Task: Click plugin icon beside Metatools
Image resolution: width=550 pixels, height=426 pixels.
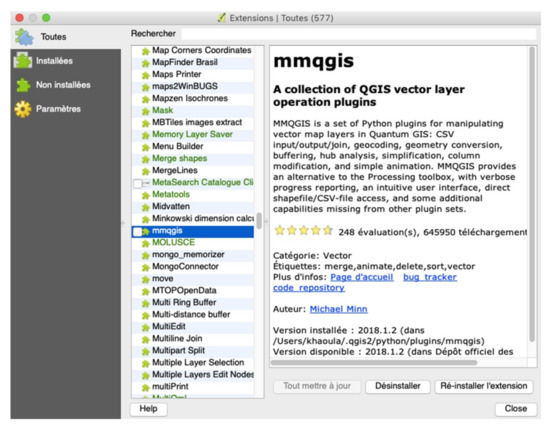Action: pos(146,195)
